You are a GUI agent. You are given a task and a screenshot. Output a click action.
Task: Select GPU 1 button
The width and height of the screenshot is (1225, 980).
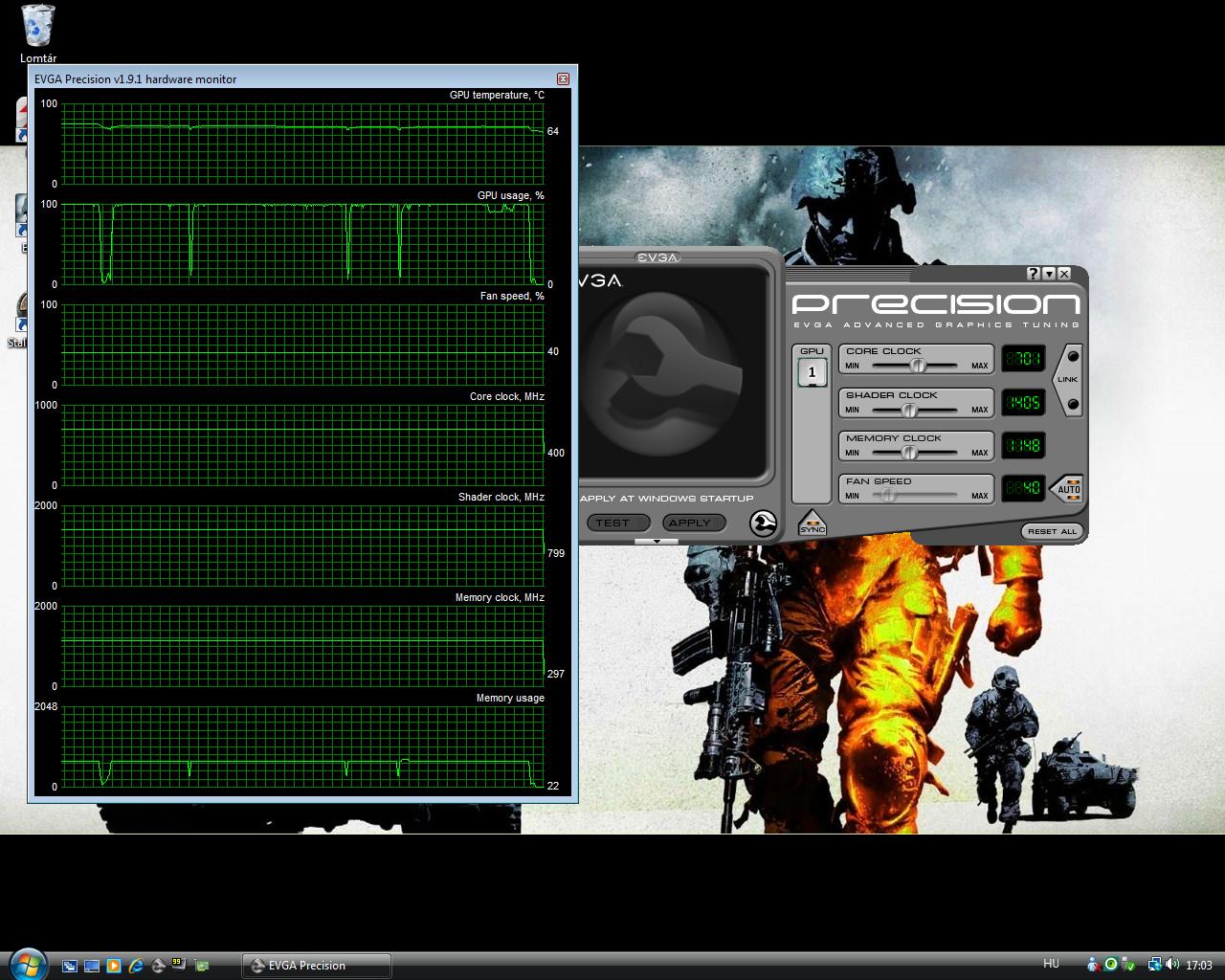coord(812,372)
